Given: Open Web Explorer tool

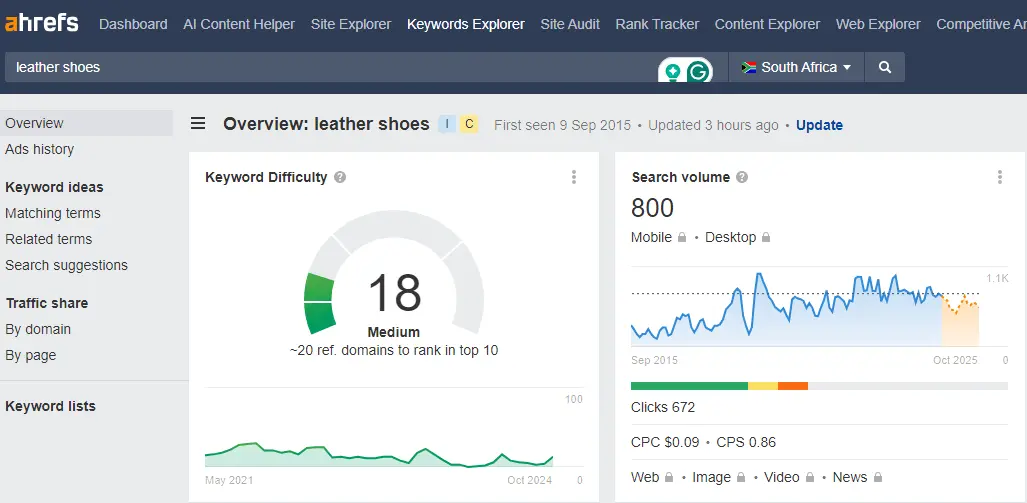Looking at the screenshot, I should point(878,24).
